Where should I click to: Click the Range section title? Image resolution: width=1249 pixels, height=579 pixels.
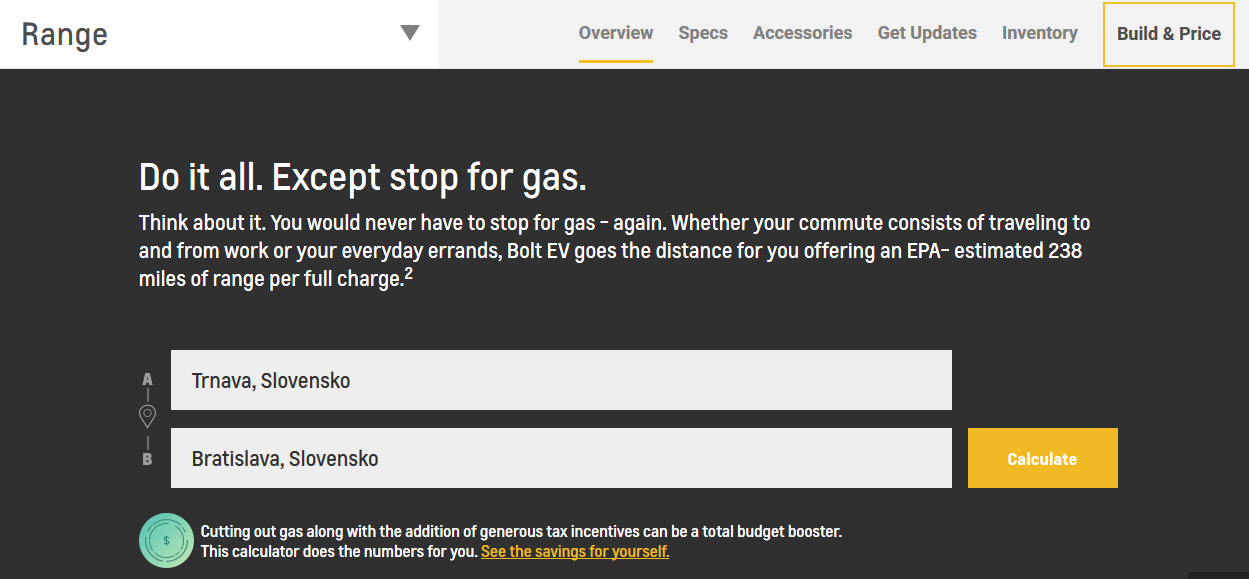65,34
